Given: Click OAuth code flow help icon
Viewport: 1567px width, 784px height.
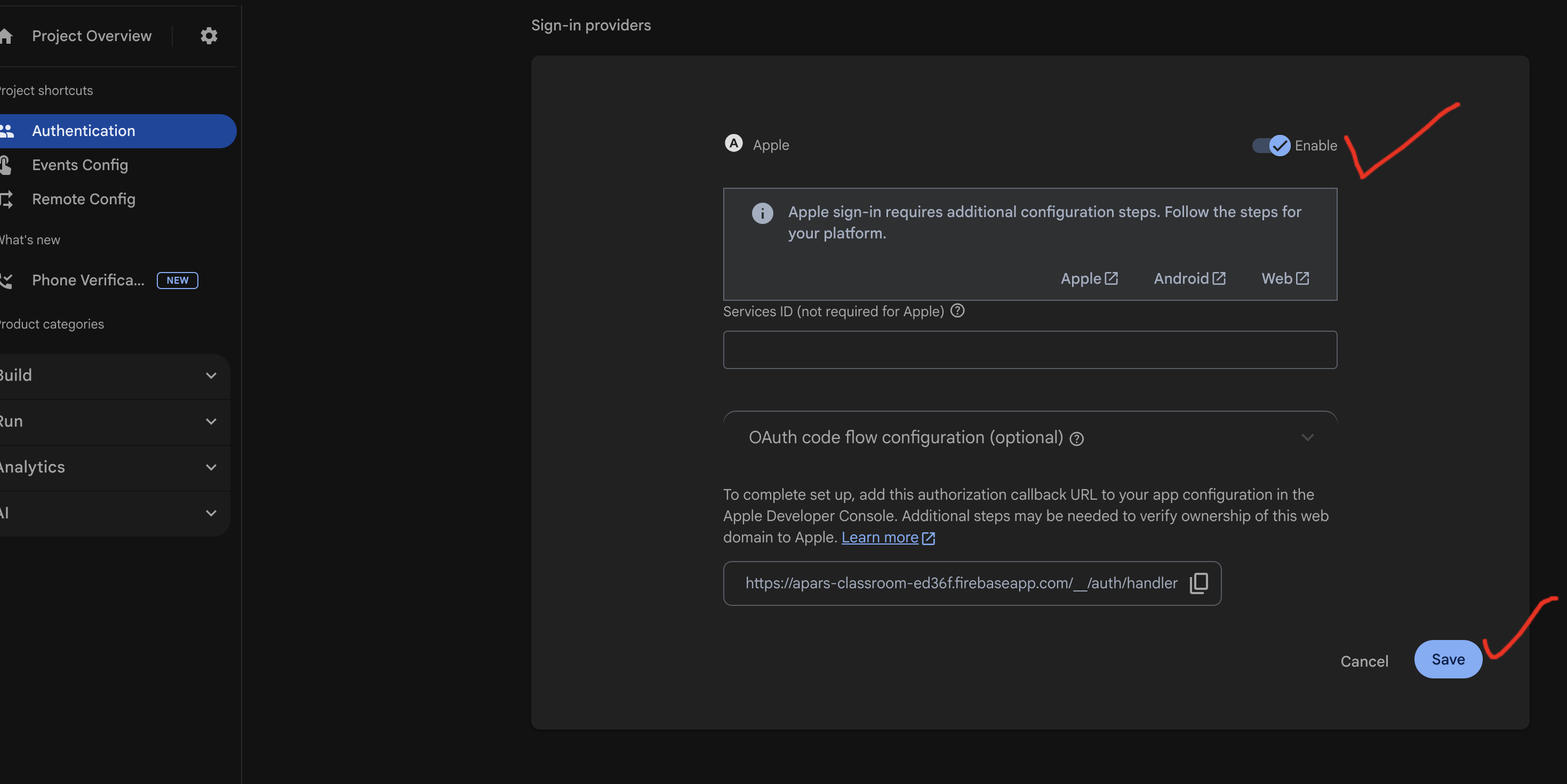Looking at the screenshot, I should 1076,439.
